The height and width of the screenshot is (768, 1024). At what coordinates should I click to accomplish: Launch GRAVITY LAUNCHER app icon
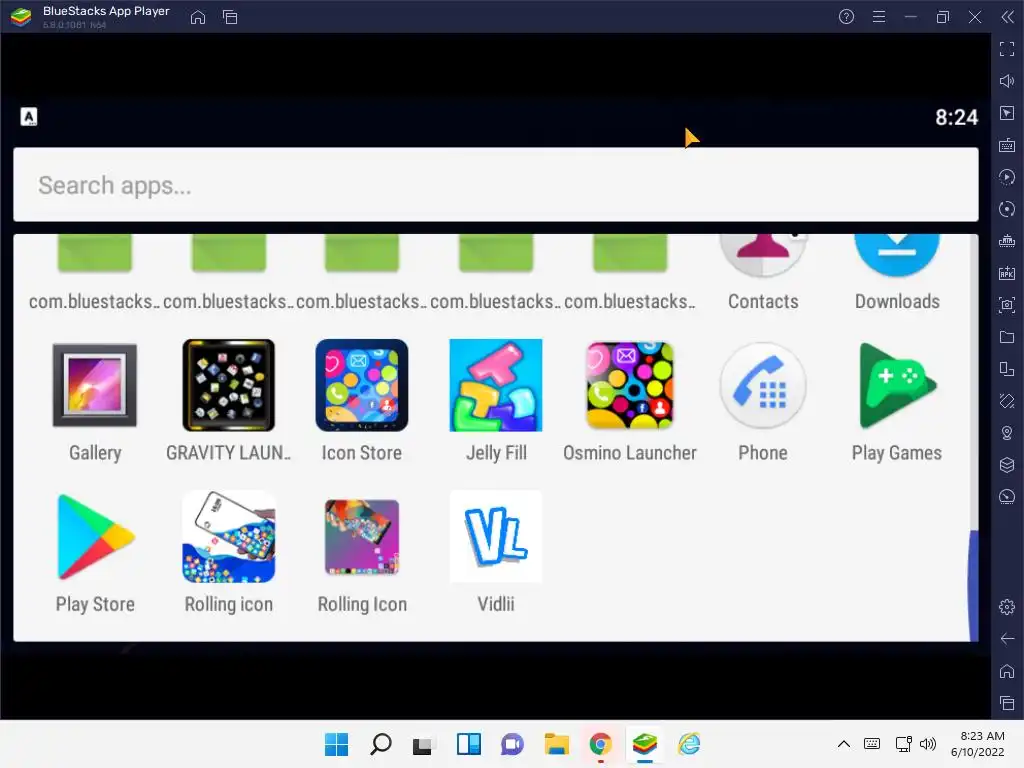coord(229,385)
